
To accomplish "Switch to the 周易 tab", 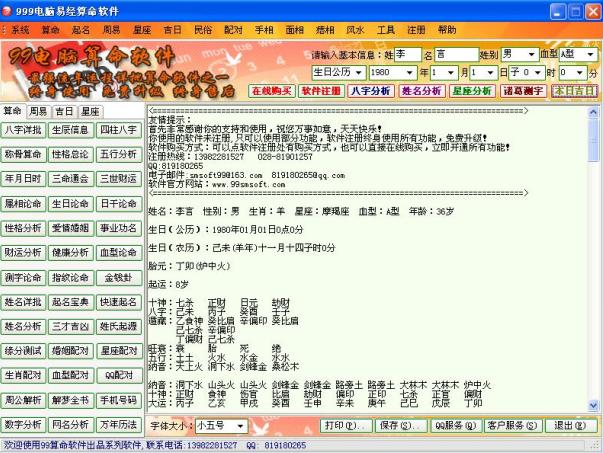I will coord(38,111).
